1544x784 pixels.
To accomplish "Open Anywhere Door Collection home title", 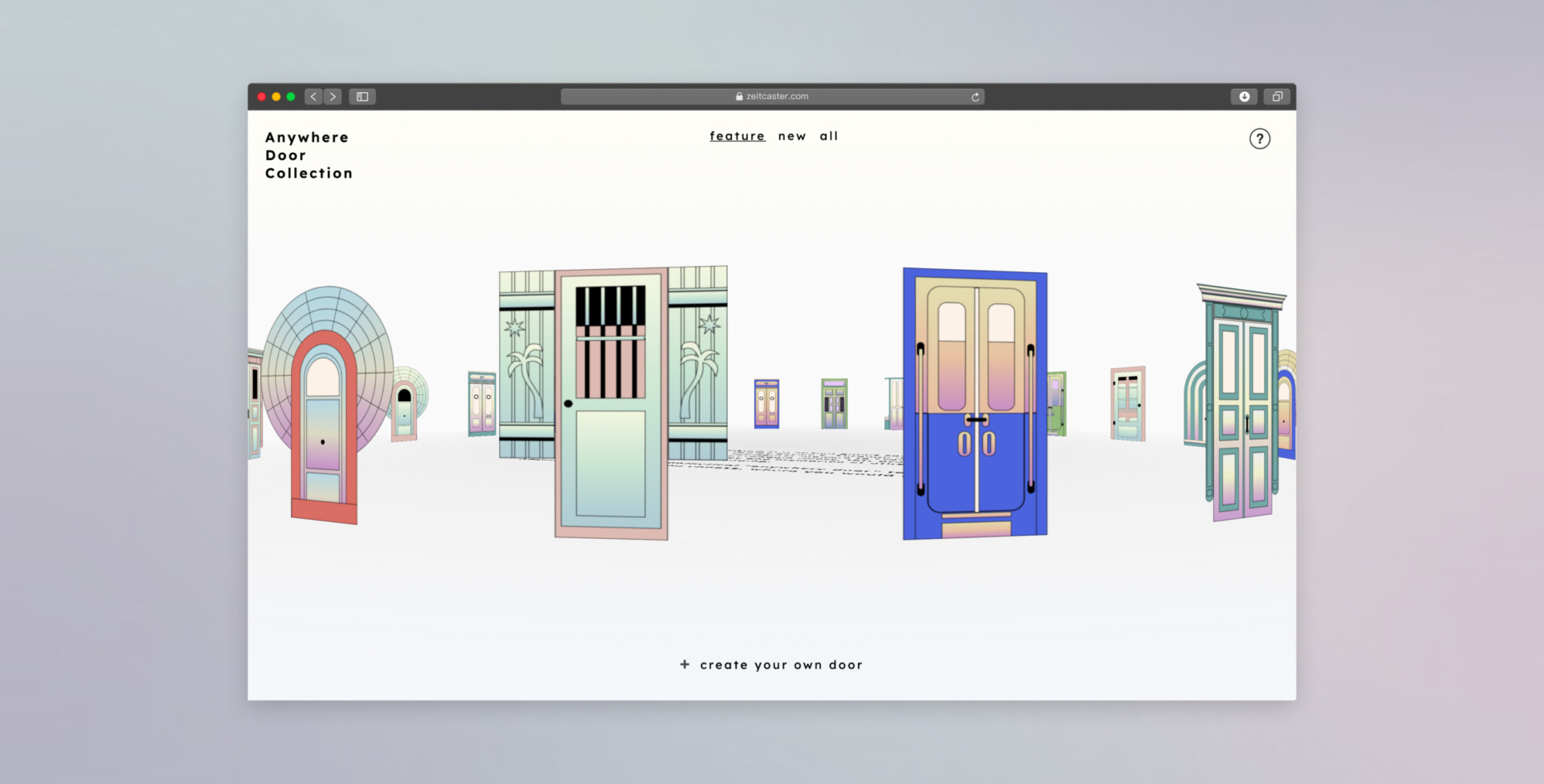I will click(308, 155).
